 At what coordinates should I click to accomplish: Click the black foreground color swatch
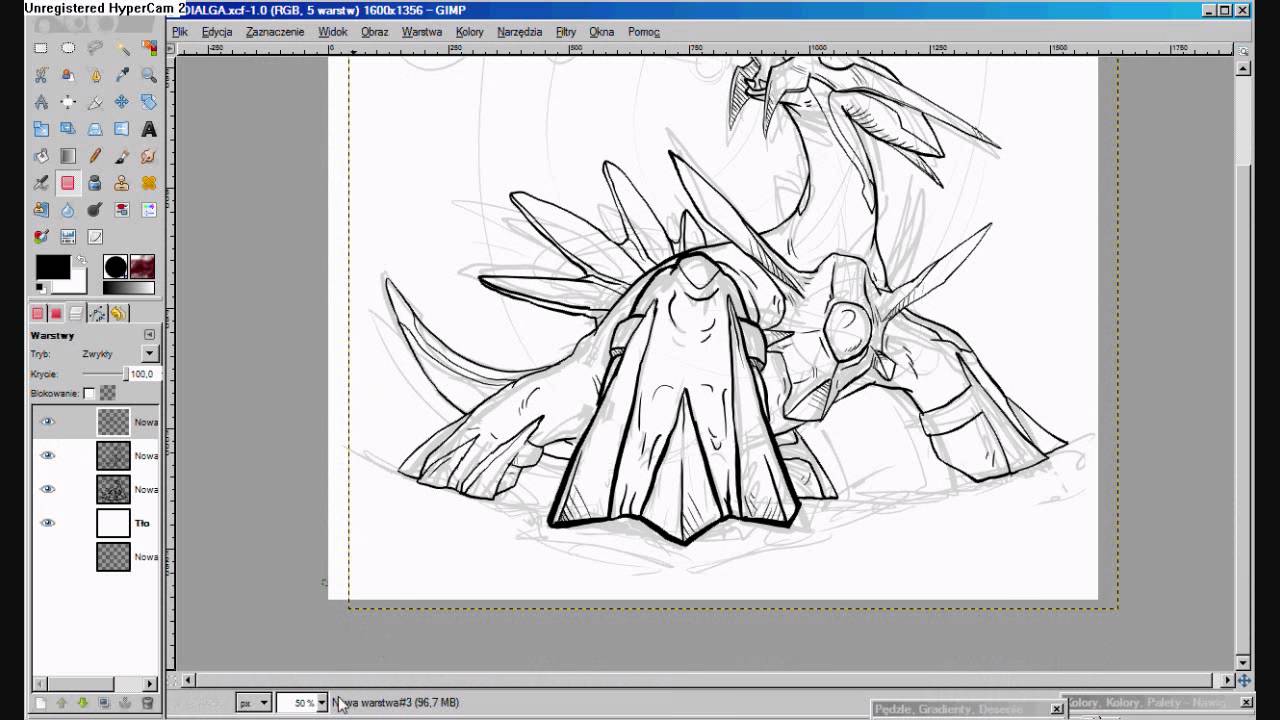click(51, 266)
